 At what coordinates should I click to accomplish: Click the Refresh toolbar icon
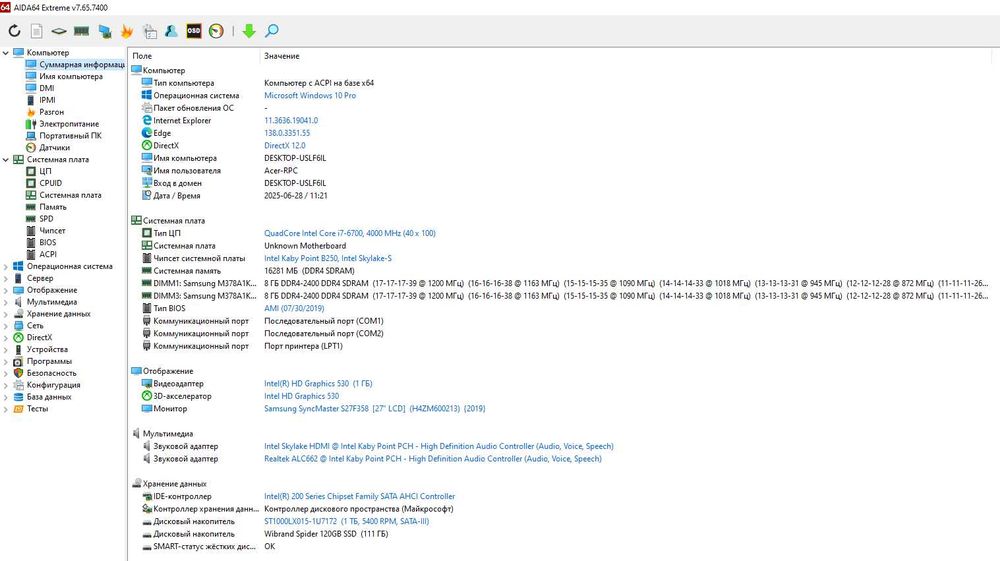point(14,31)
